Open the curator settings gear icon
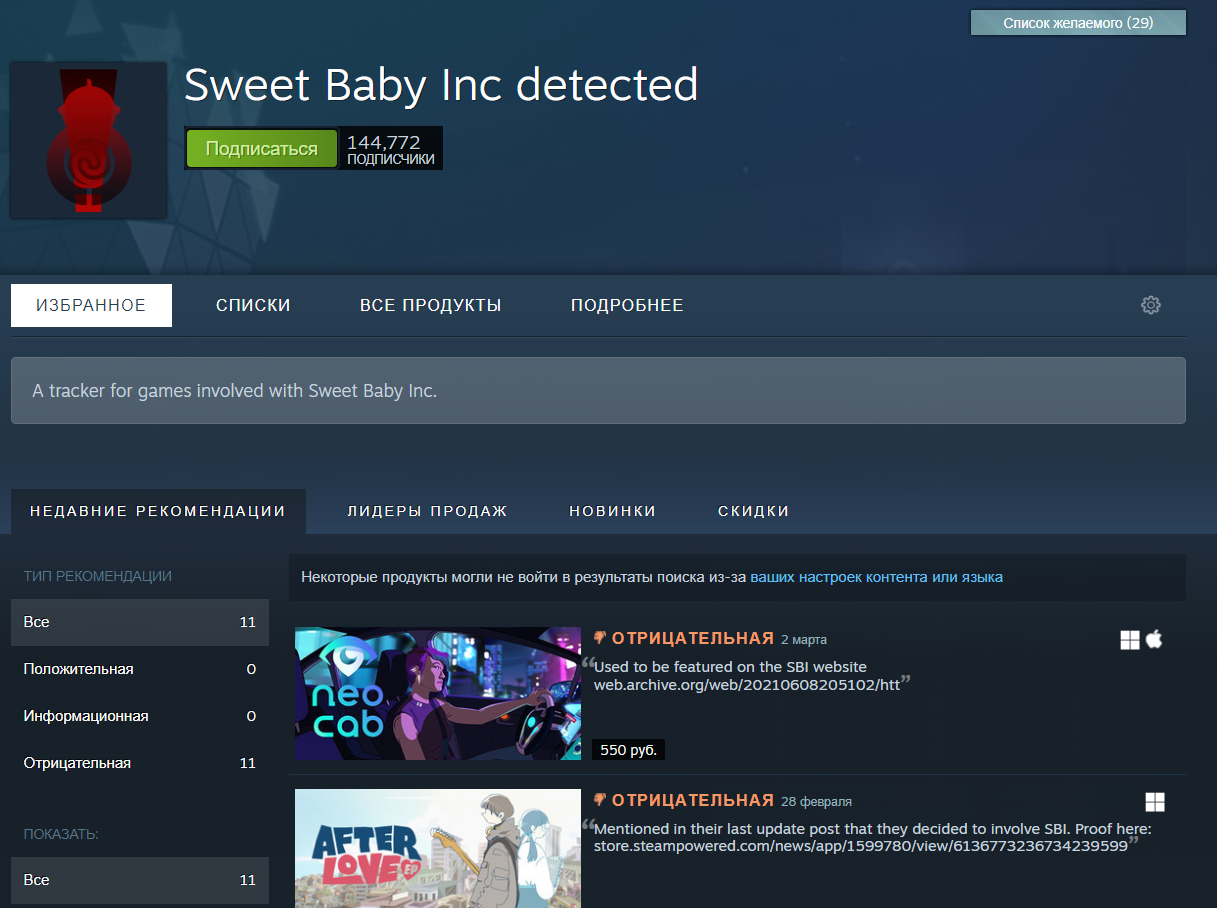The height and width of the screenshot is (908, 1217). click(x=1151, y=305)
